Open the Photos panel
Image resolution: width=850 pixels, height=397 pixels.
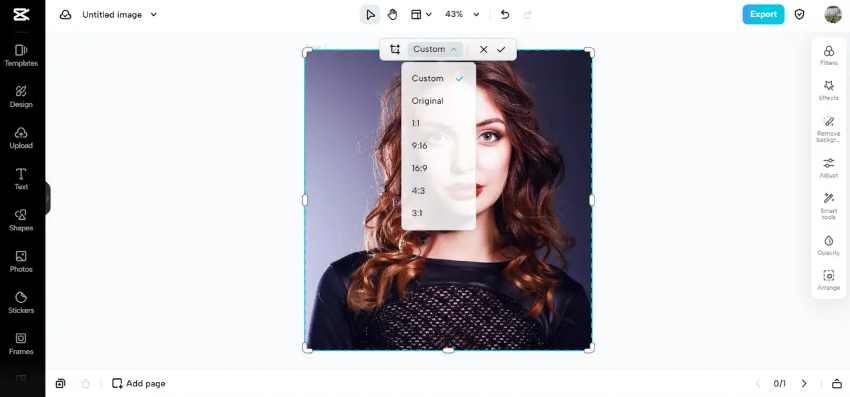pos(21,262)
